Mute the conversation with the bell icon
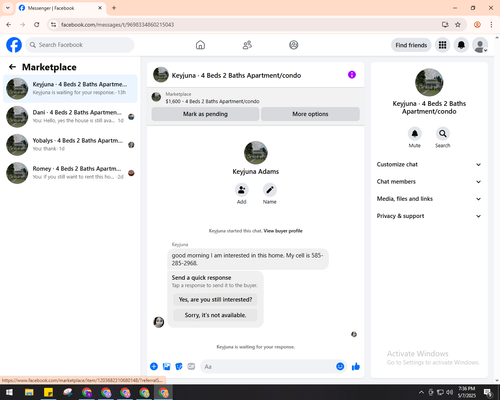This screenshot has height=400, width=500. pyautogui.click(x=415, y=134)
